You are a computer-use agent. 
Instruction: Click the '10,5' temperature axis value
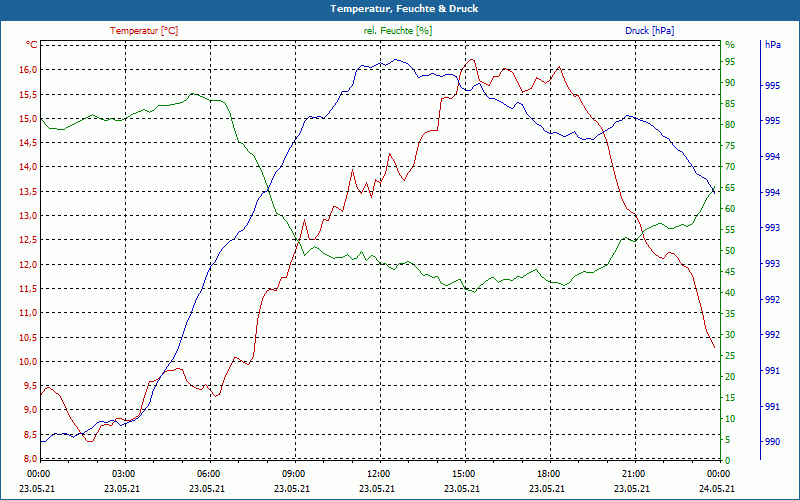tap(28, 338)
